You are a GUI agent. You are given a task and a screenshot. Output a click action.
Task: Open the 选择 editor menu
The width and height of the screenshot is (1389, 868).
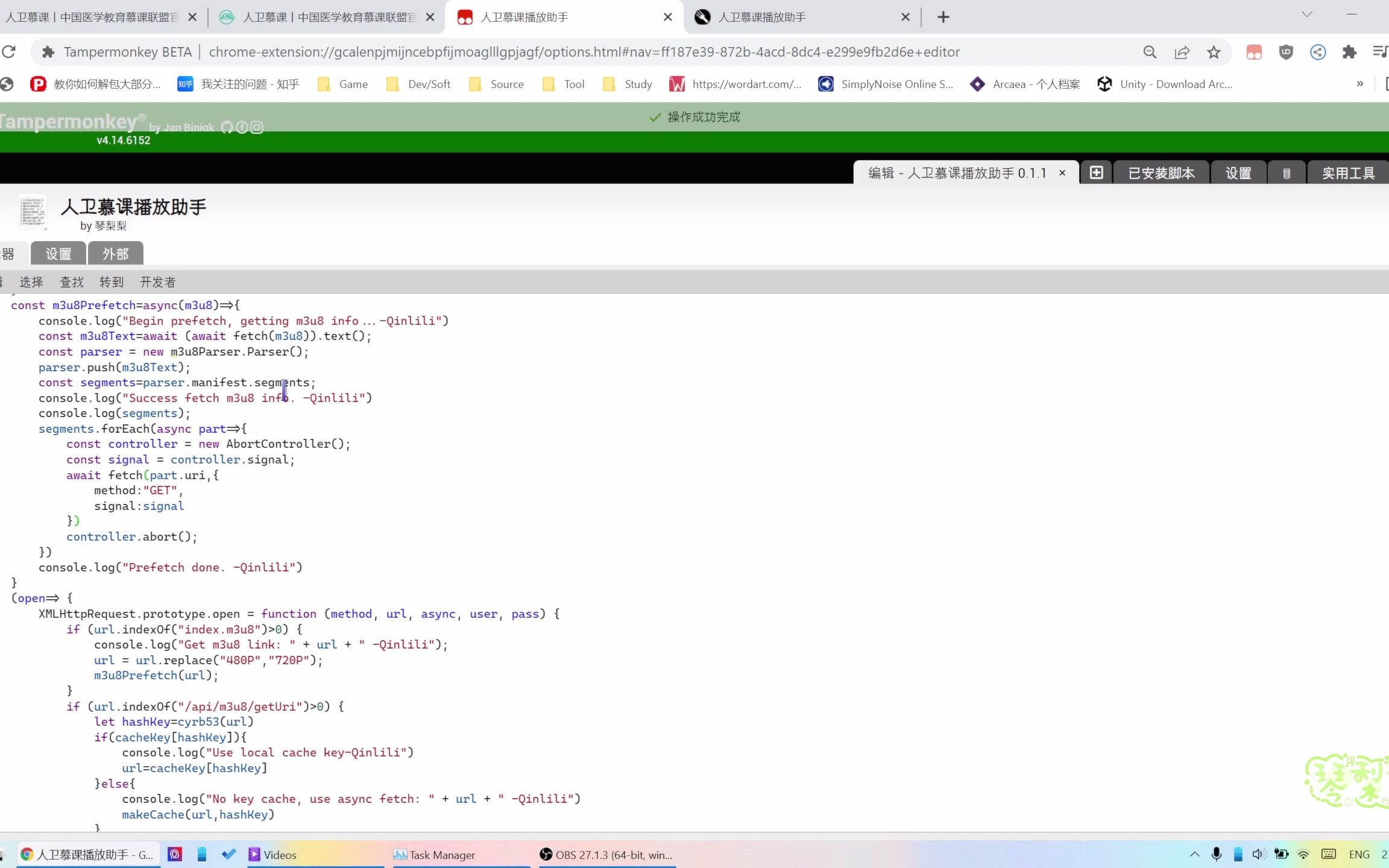click(x=31, y=281)
